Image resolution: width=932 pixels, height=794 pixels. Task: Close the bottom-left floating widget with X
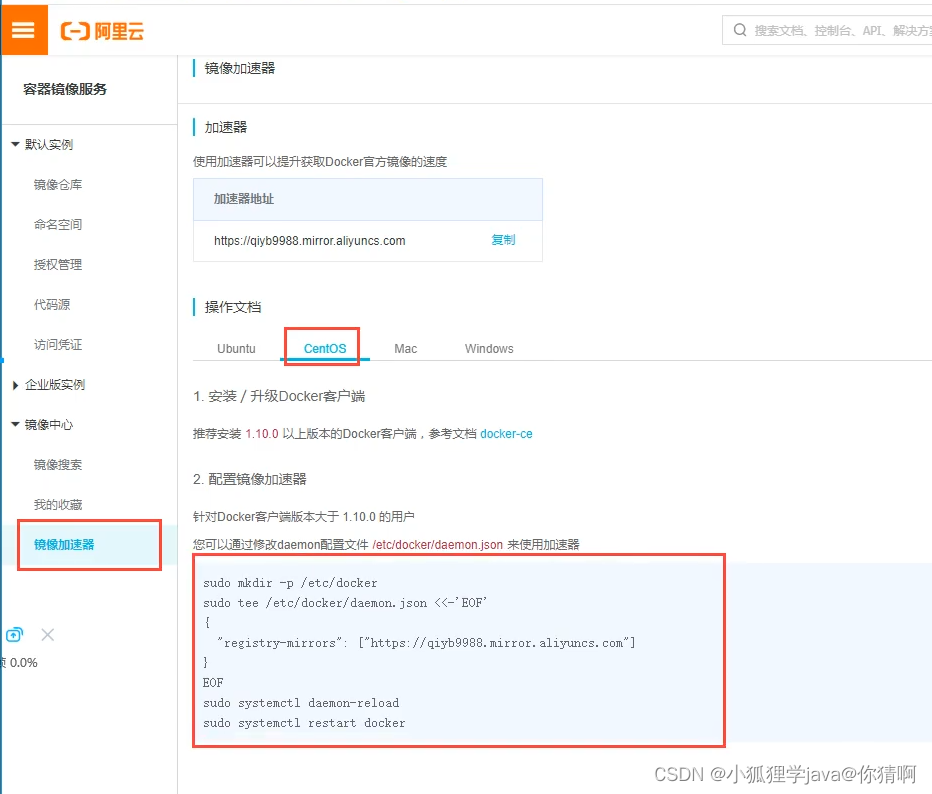48,635
